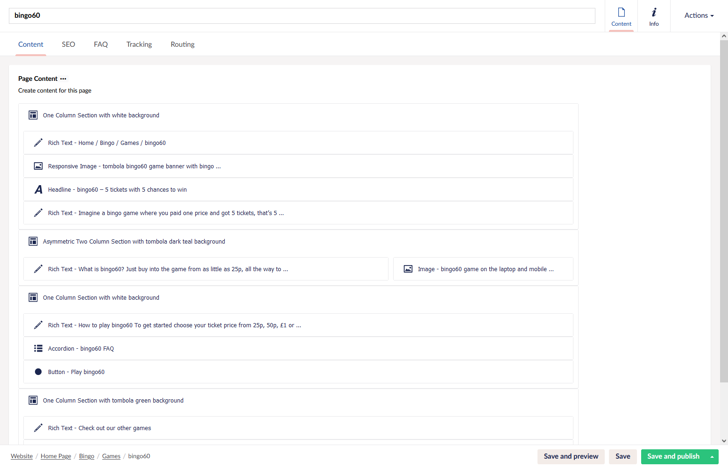The width and height of the screenshot is (728, 467).
Task: Open 'Headline - bingo60 – 5 tickets' block
Action: (x=299, y=189)
